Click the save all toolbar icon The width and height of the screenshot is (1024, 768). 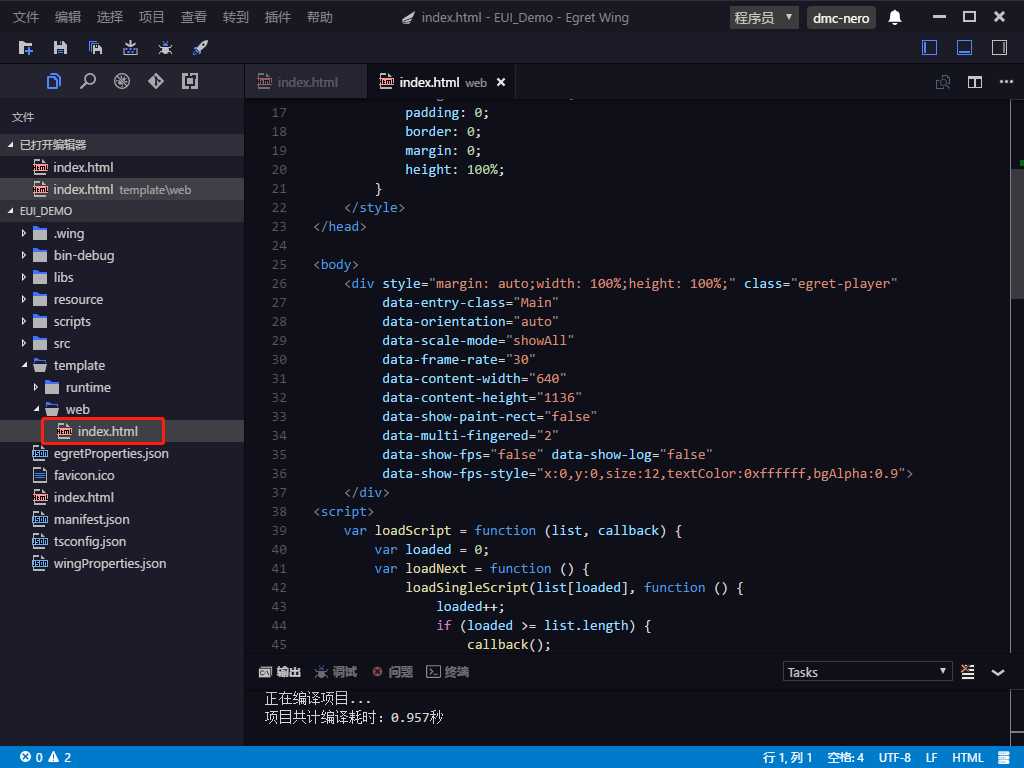(95, 48)
